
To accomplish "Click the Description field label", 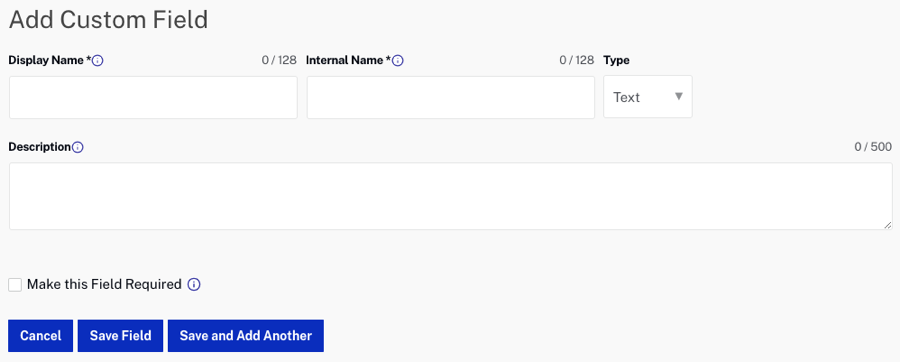I will 40,147.
